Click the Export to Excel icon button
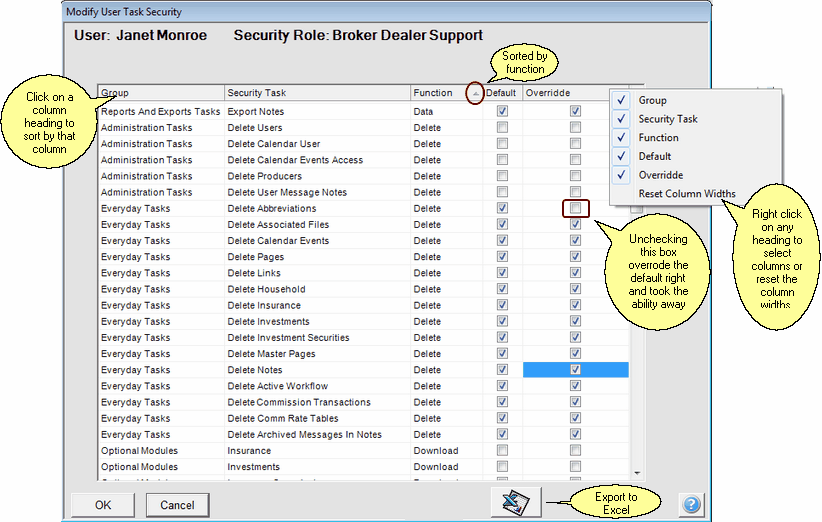The height and width of the screenshot is (522, 822). (516, 503)
